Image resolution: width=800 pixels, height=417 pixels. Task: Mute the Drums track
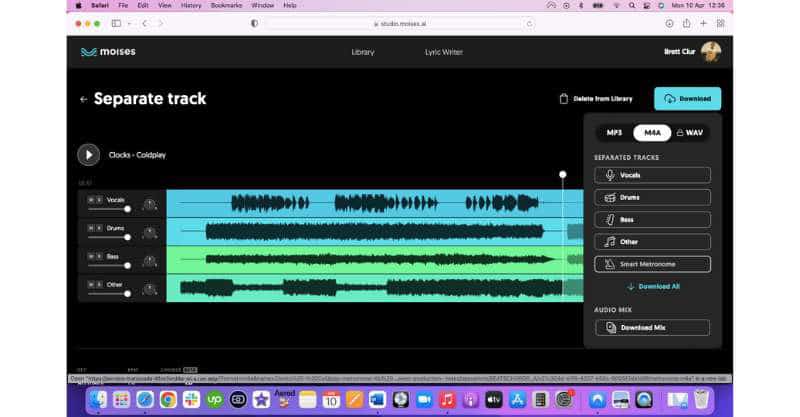(x=91, y=228)
